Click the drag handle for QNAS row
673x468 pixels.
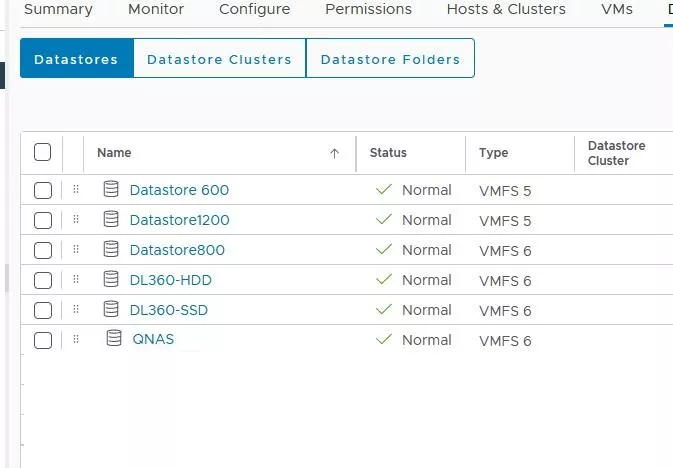pos(76,339)
